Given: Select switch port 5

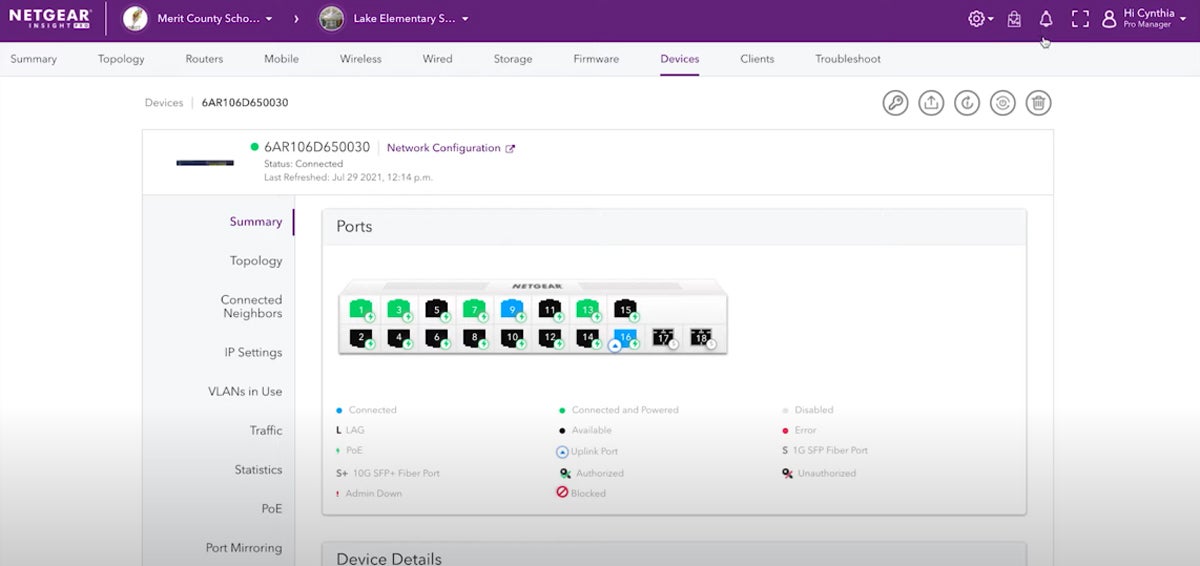Looking at the screenshot, I should tap(436, 309).
